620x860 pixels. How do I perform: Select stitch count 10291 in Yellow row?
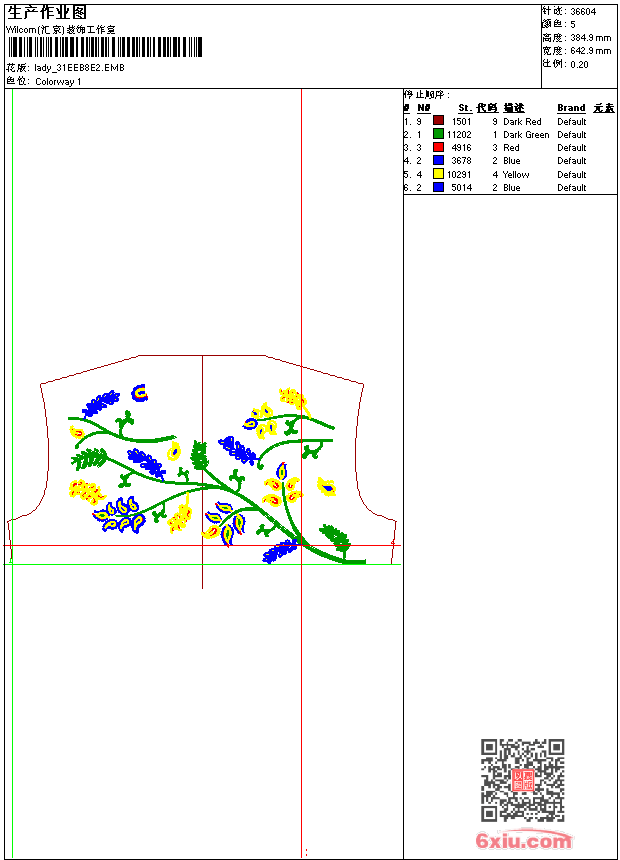(x=459, y=174)
